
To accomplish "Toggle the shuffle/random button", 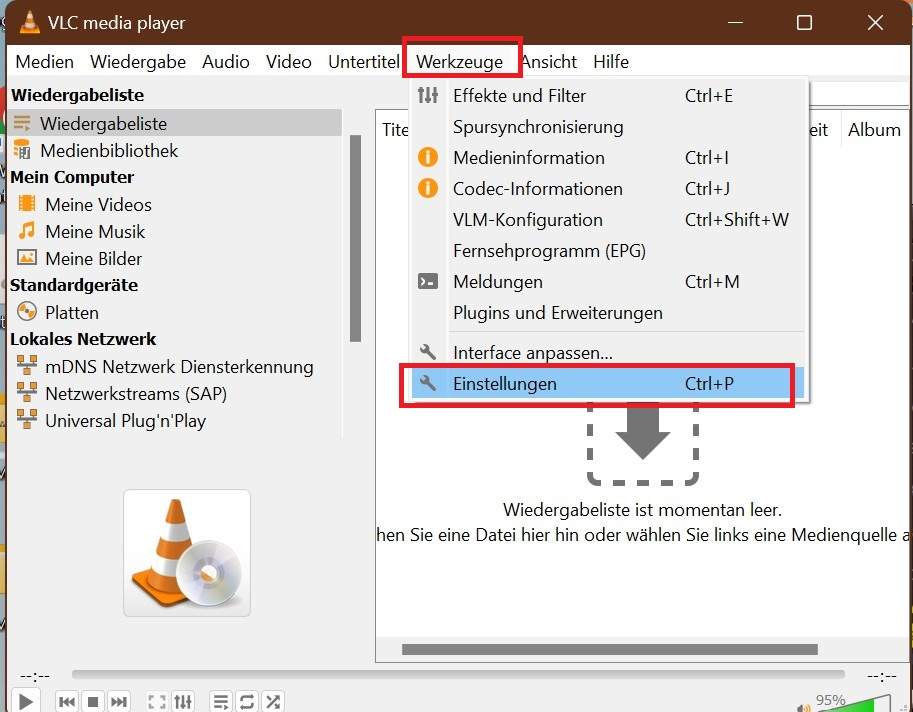I will coord(273,702).
